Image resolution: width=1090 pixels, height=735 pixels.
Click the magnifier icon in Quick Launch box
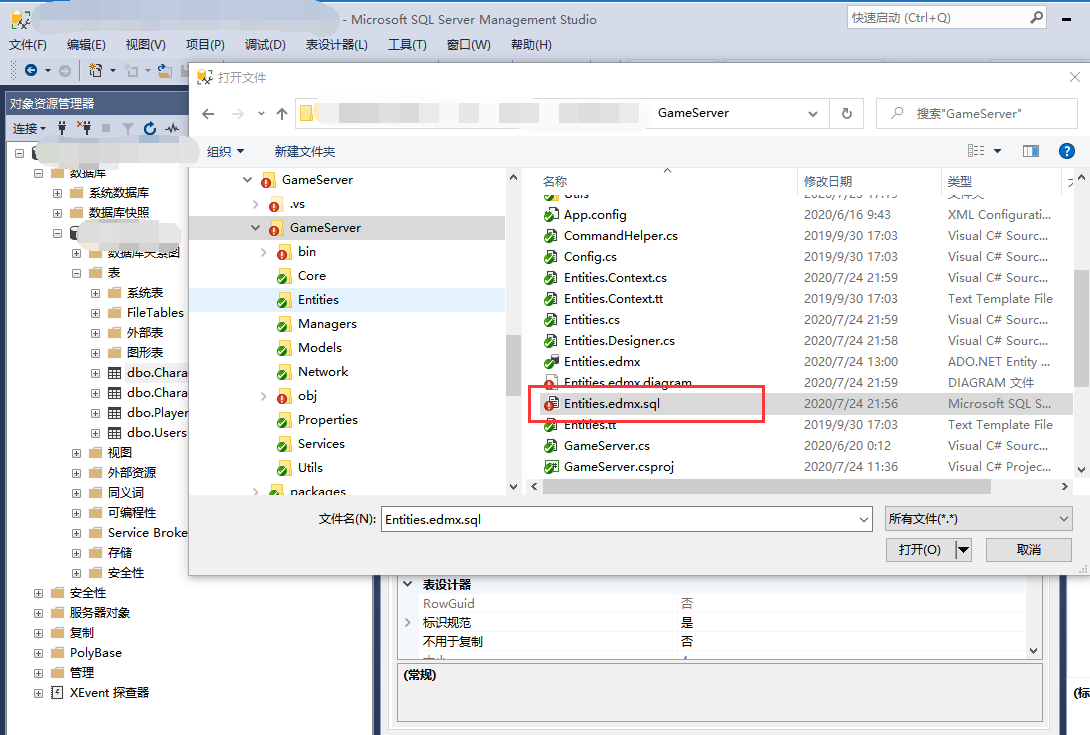point(1036,17)
